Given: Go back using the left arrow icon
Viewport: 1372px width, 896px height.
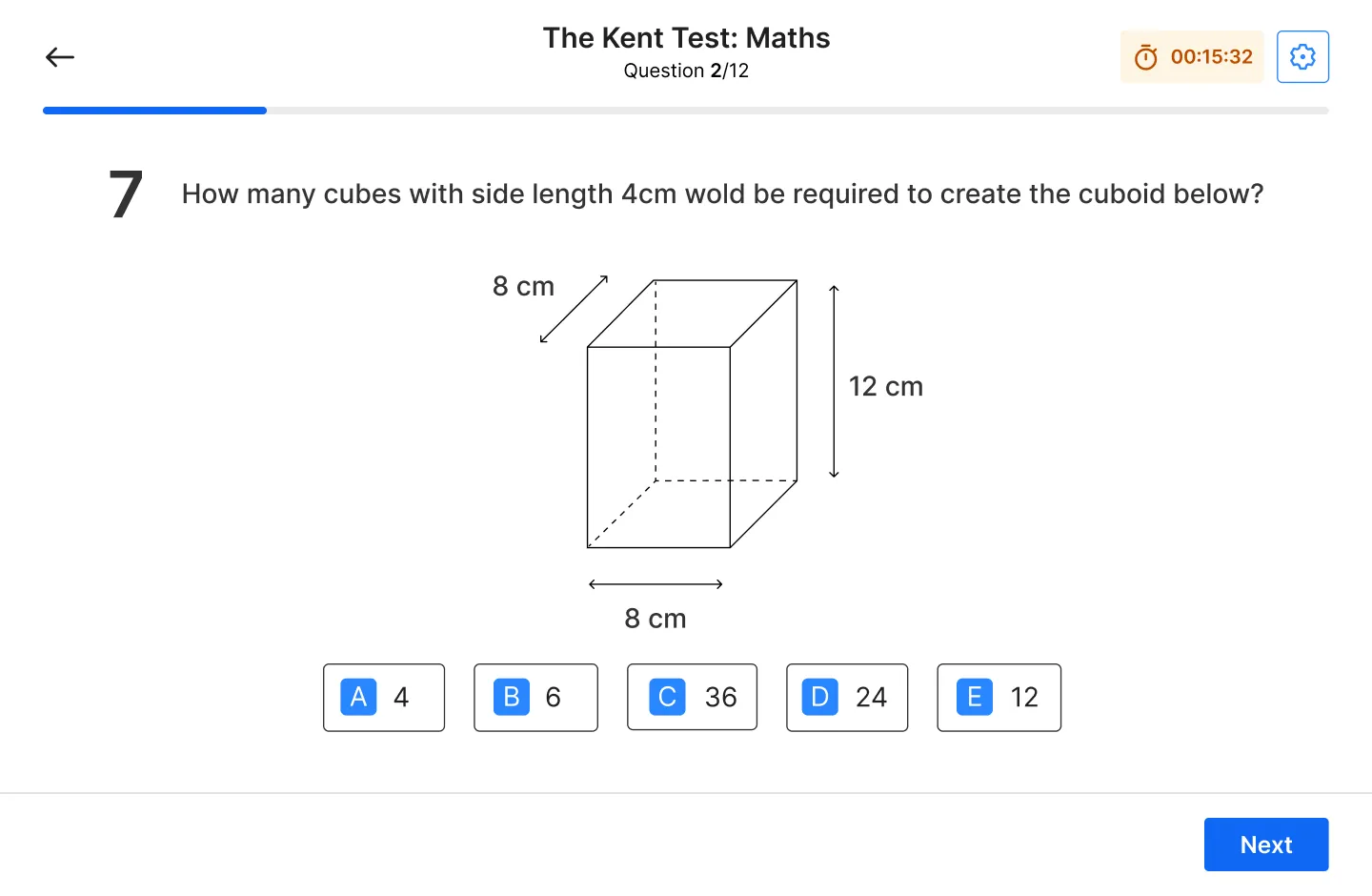Looking at the screenshot, I should pos(60,57).
